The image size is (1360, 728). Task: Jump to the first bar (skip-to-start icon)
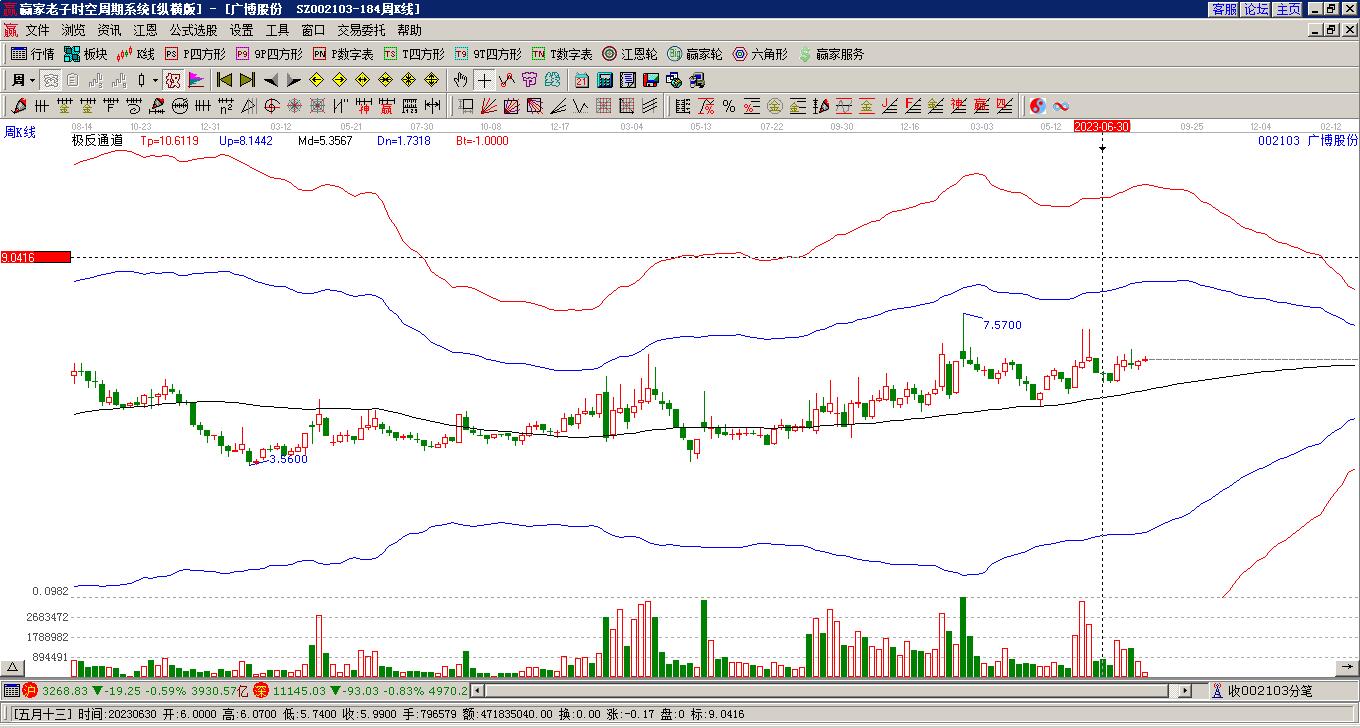(x=224, y=80)
